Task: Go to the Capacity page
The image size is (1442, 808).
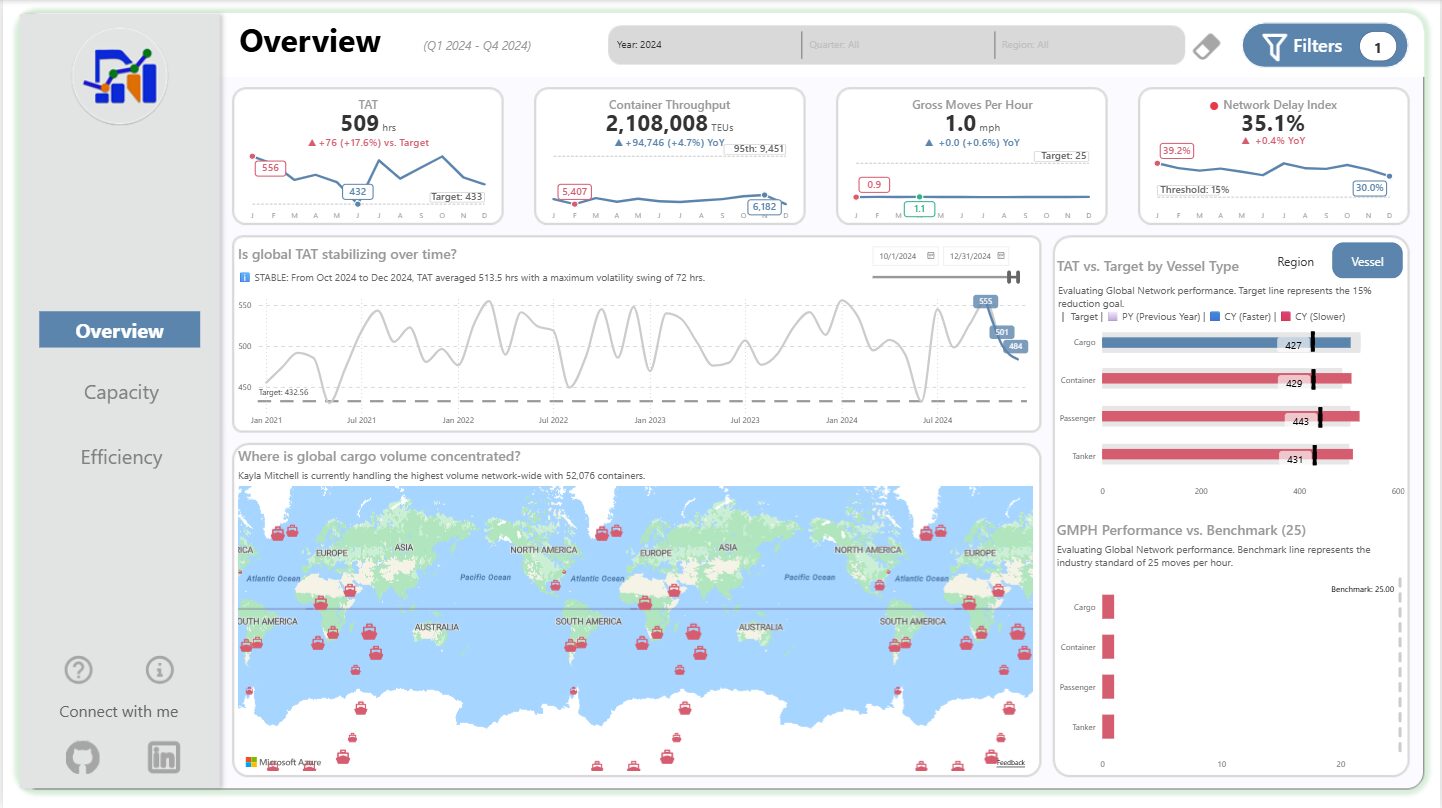Action: click(121, 392)
